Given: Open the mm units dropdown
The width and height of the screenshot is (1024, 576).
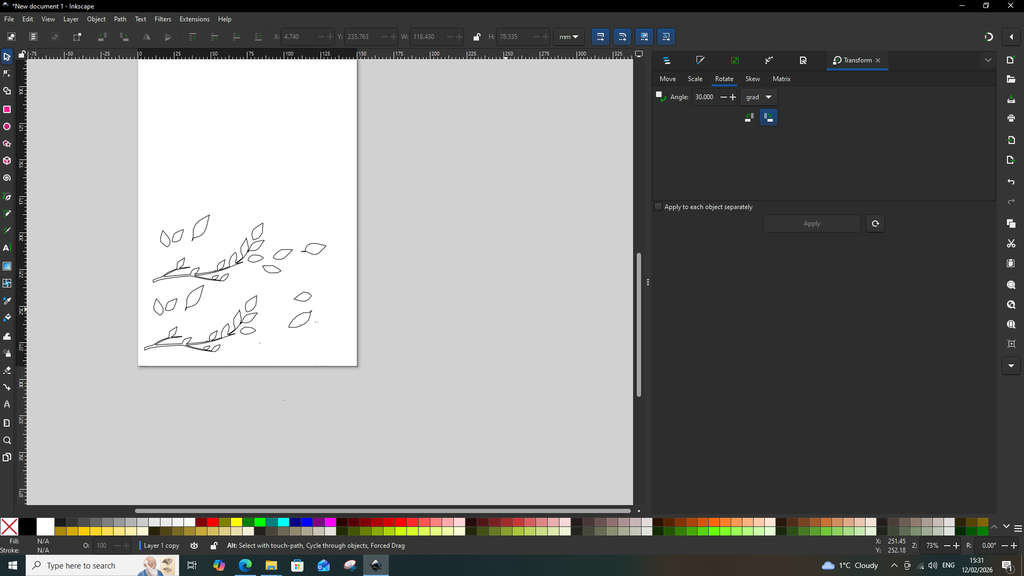Looking at the screenshot, I should coord(569,37).
